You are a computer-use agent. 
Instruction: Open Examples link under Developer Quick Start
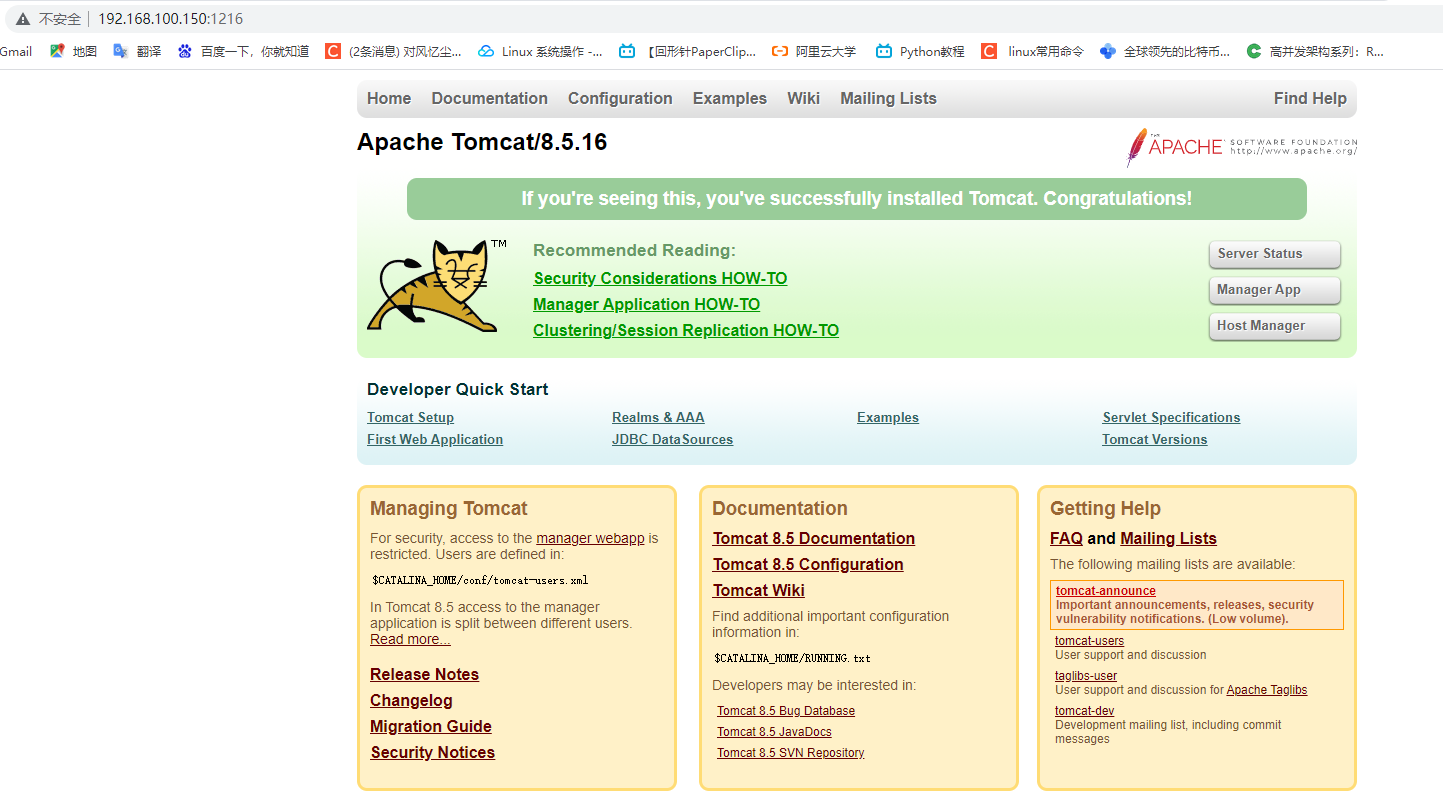[x=888, y=418]
